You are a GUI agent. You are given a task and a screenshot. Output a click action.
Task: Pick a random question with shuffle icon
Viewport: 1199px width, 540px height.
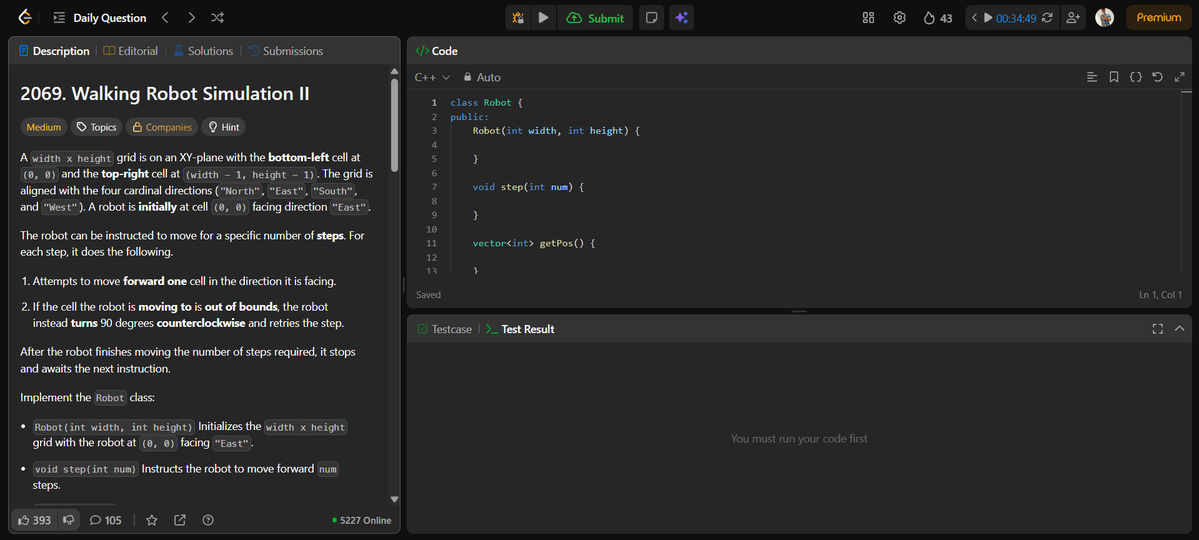pos(217,18)
